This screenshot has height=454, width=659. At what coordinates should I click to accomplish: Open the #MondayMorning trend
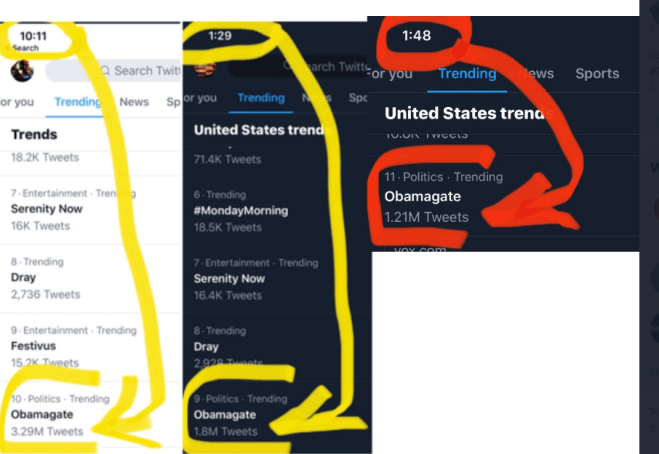click(240, 210)
